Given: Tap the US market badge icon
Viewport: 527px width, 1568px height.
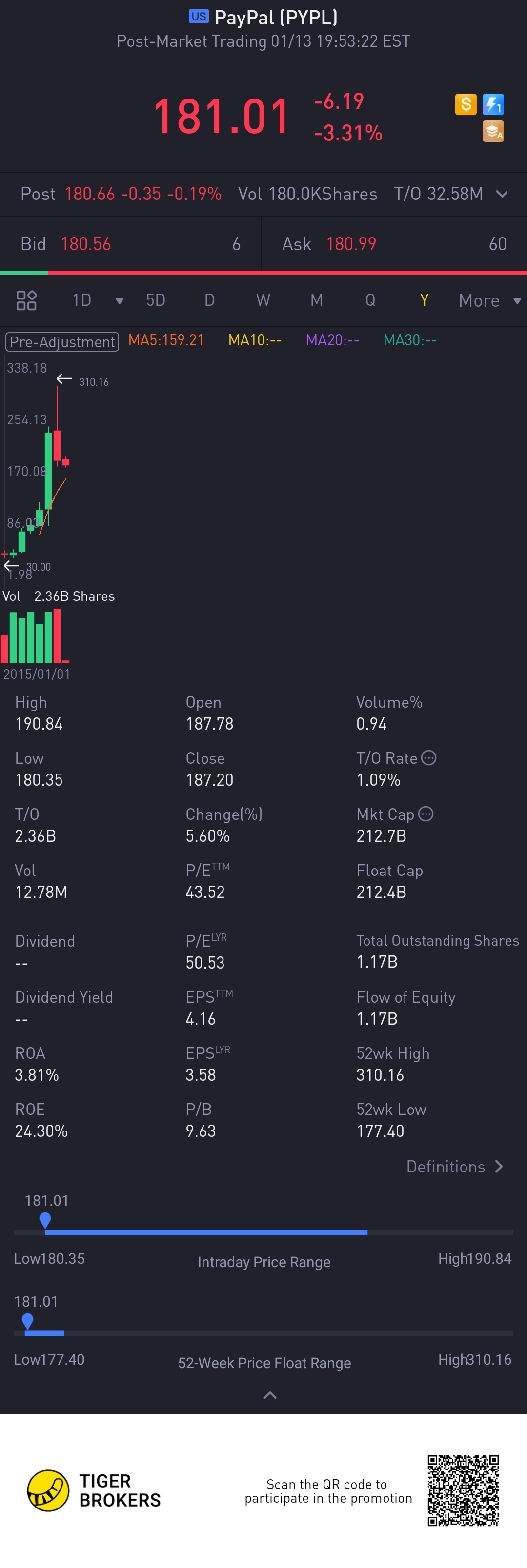Looking at the screenshot, I should click(x=199, y=17).
